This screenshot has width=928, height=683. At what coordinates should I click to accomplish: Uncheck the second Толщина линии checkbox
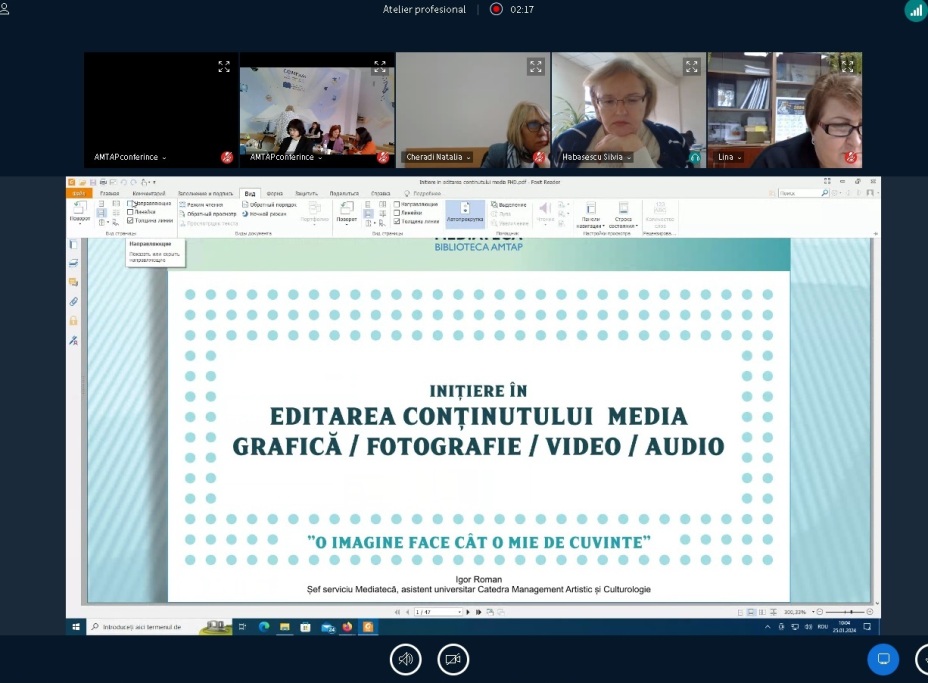coord(397,221)
